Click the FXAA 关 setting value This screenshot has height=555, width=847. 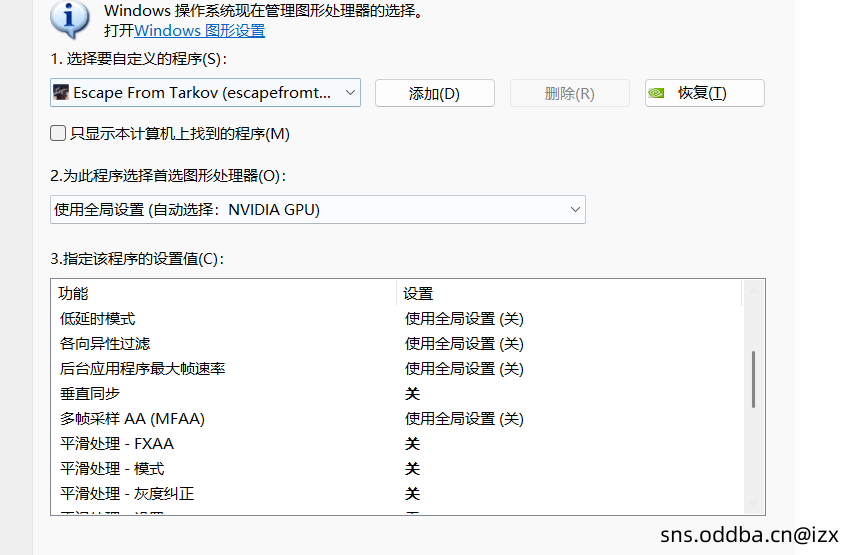[412, 444]
